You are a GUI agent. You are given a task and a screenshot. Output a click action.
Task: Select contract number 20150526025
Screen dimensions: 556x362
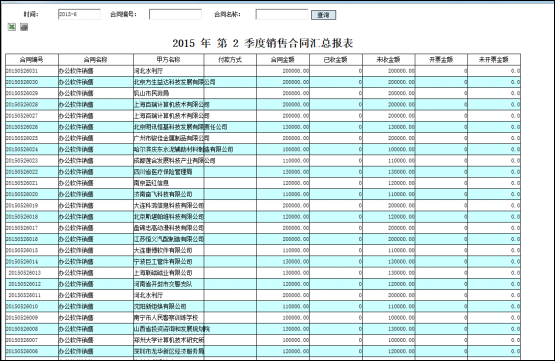[x=22, y=138]
